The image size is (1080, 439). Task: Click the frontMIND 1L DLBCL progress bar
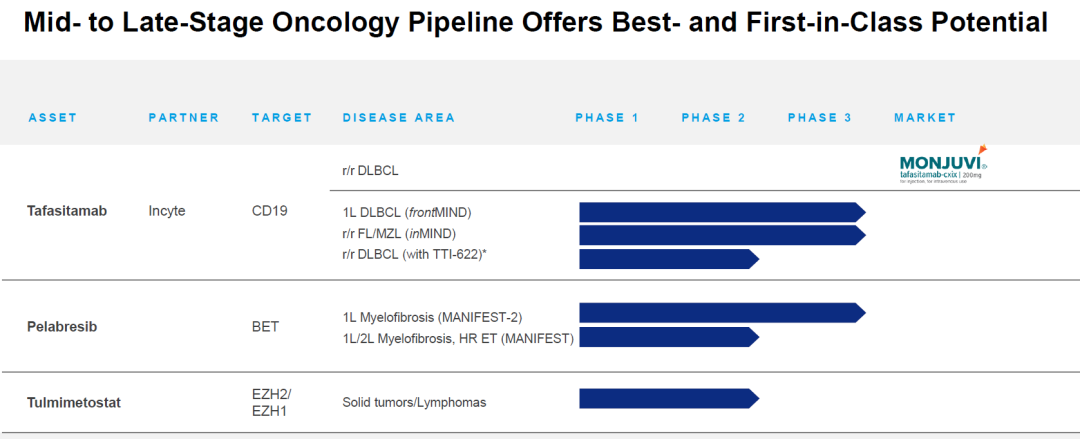722,212
